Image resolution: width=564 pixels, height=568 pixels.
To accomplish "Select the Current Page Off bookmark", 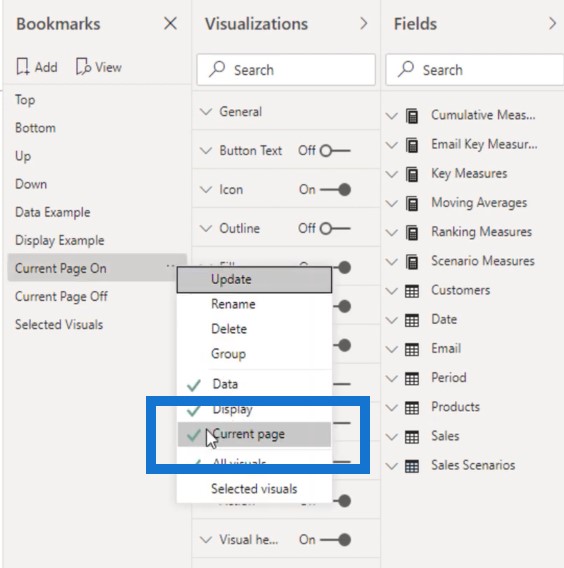I will [61, 296].
